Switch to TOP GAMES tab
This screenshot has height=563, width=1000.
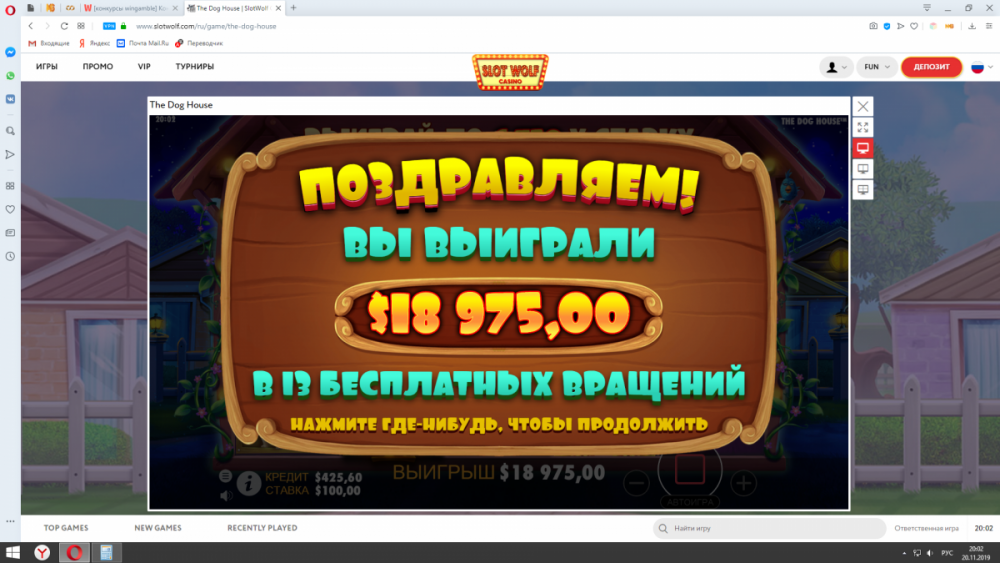tap(66, 528)
